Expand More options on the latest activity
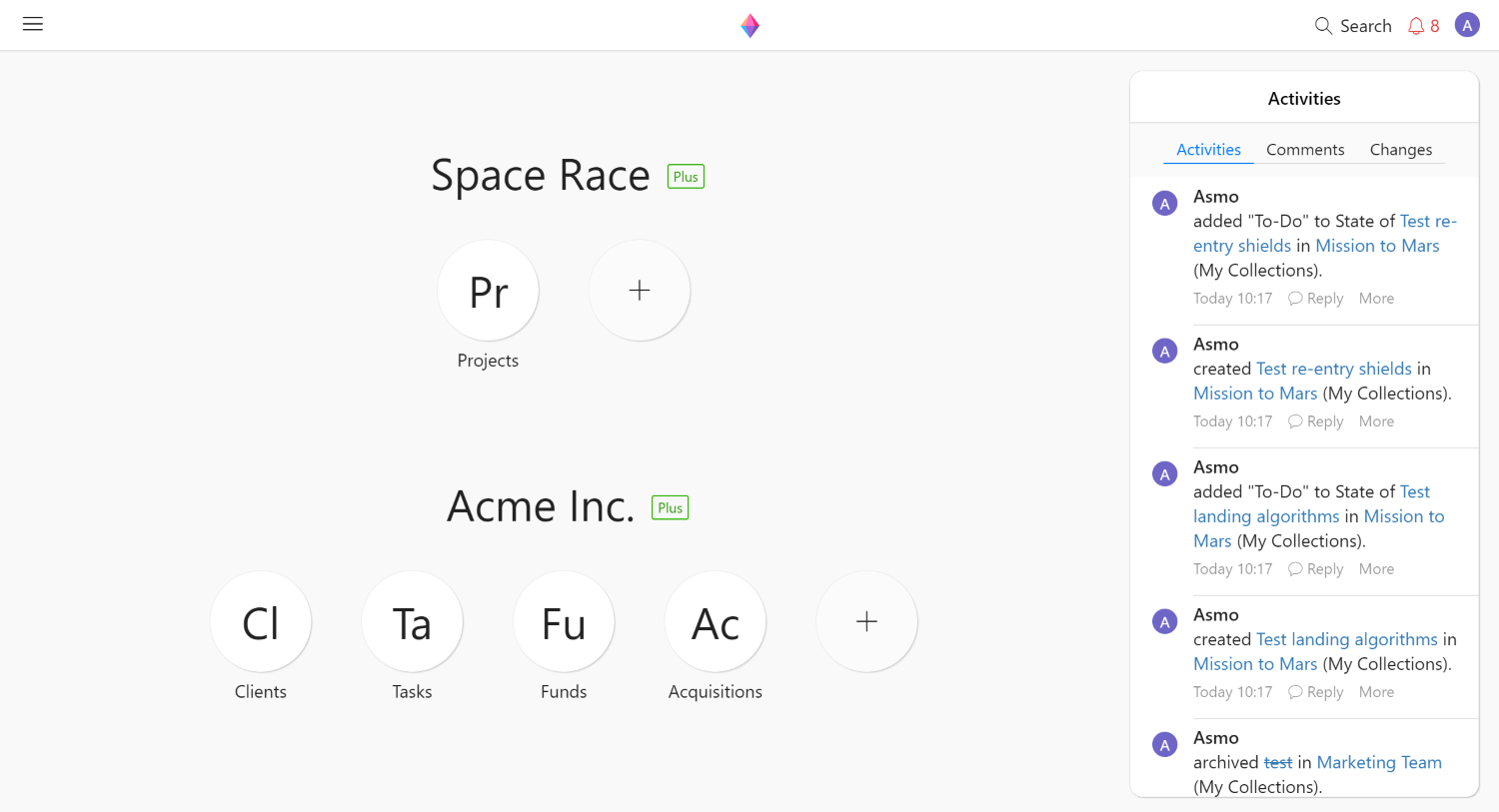The width and height of the screenshot is (1499, 812). tap(1376, 298)
